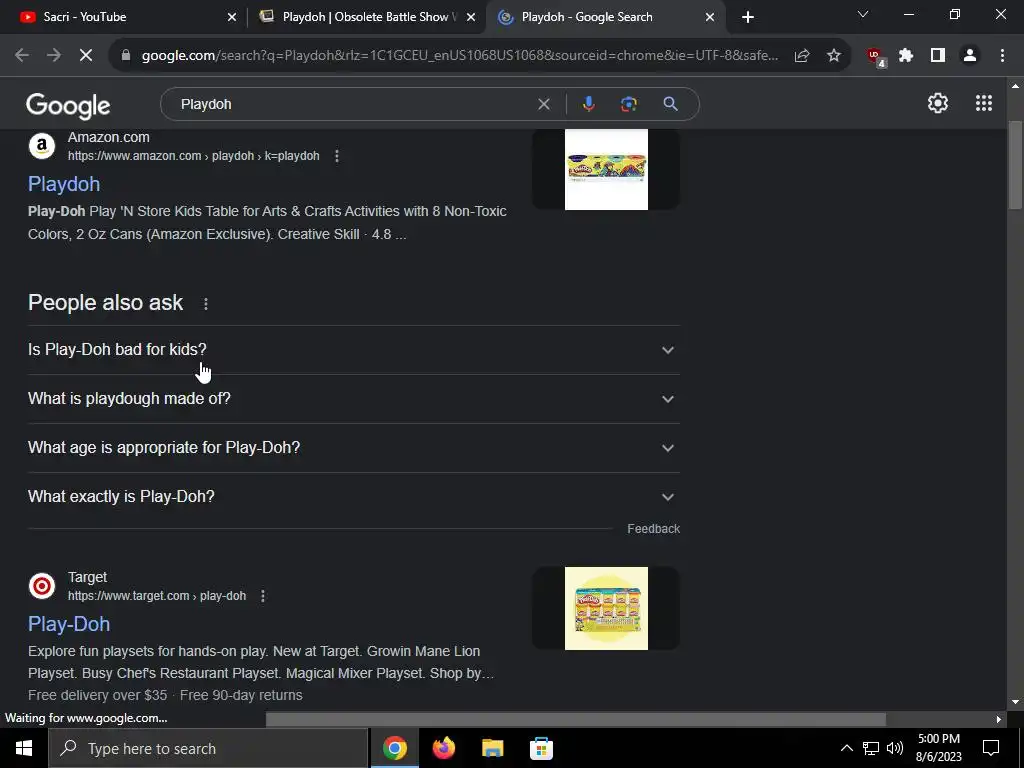This screenshot has height=768, width=1024.
Task: Select the Playdoh - Google Search tab
Action: pyautogui.click(x=605, y=17)
